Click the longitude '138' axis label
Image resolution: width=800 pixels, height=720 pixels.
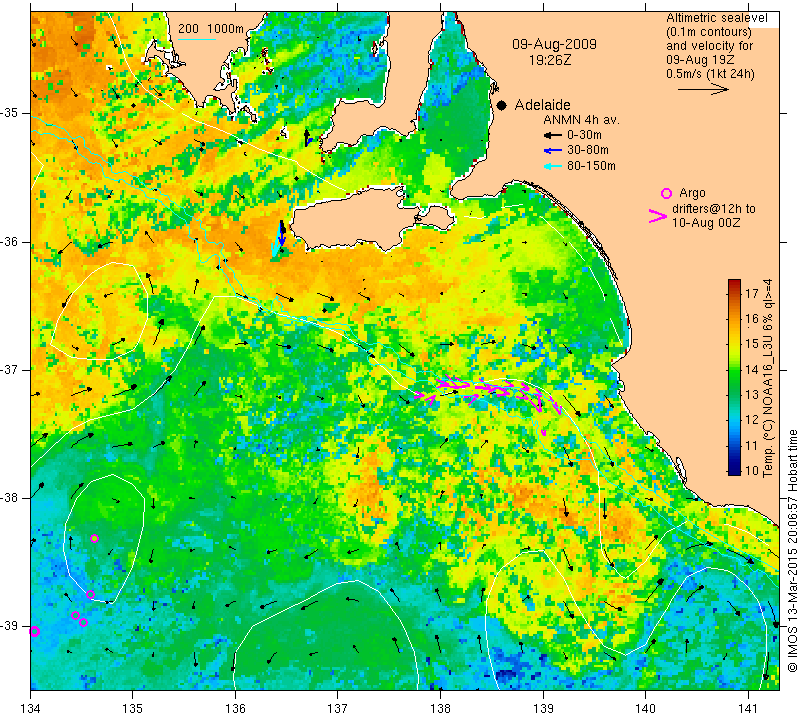441,709
